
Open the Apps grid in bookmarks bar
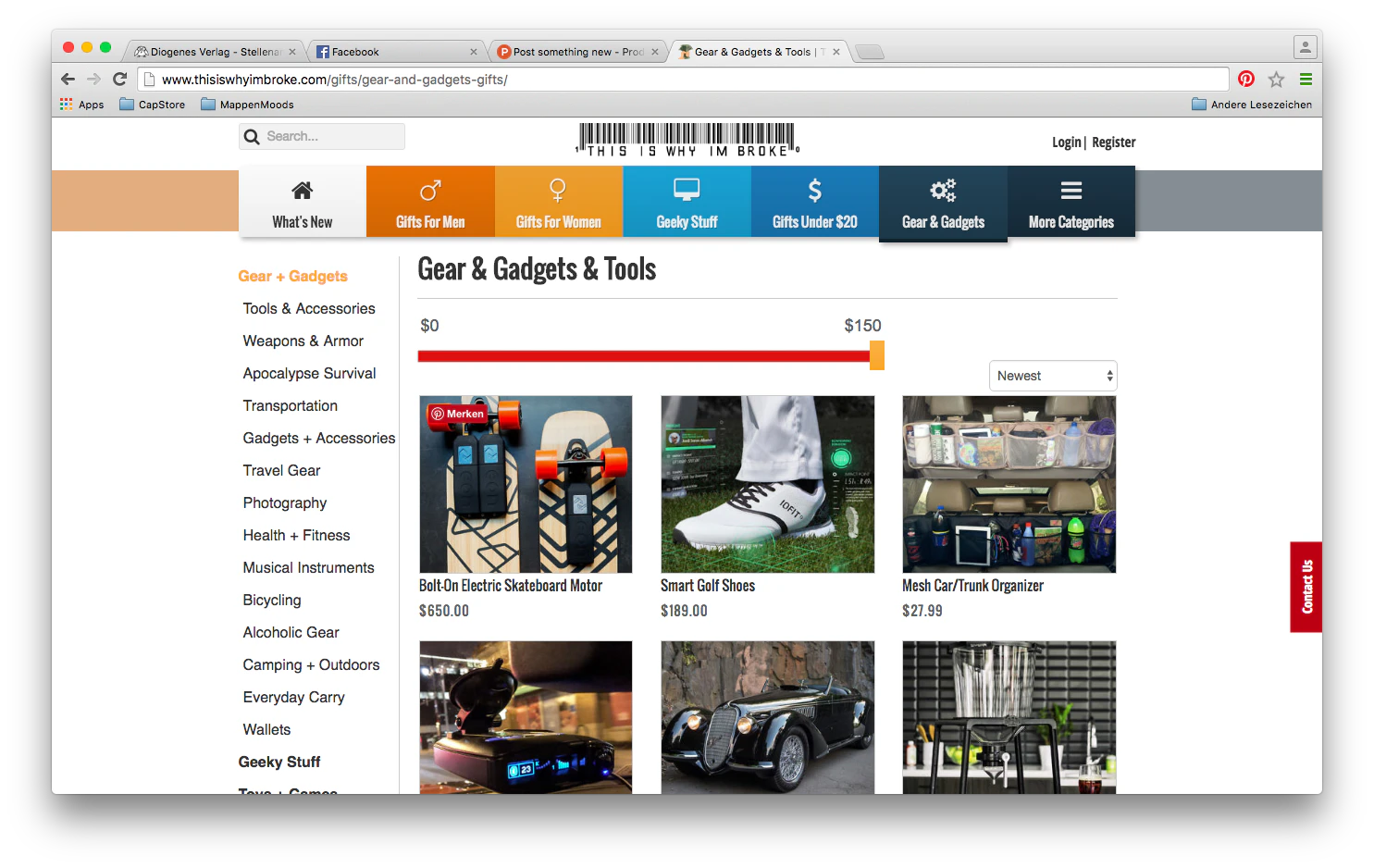81,105
